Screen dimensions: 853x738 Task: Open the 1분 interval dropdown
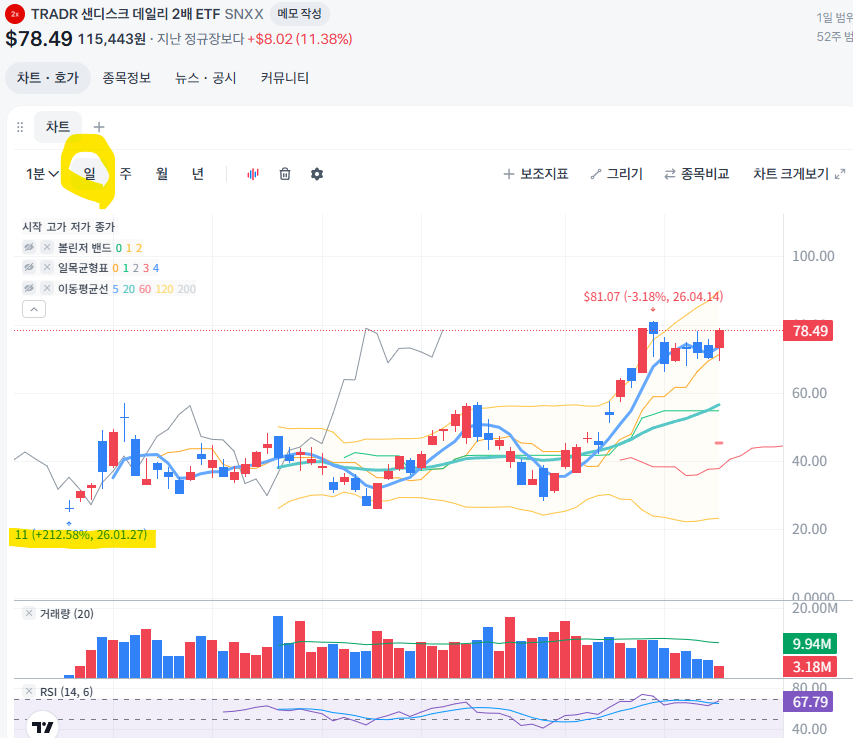42,174
